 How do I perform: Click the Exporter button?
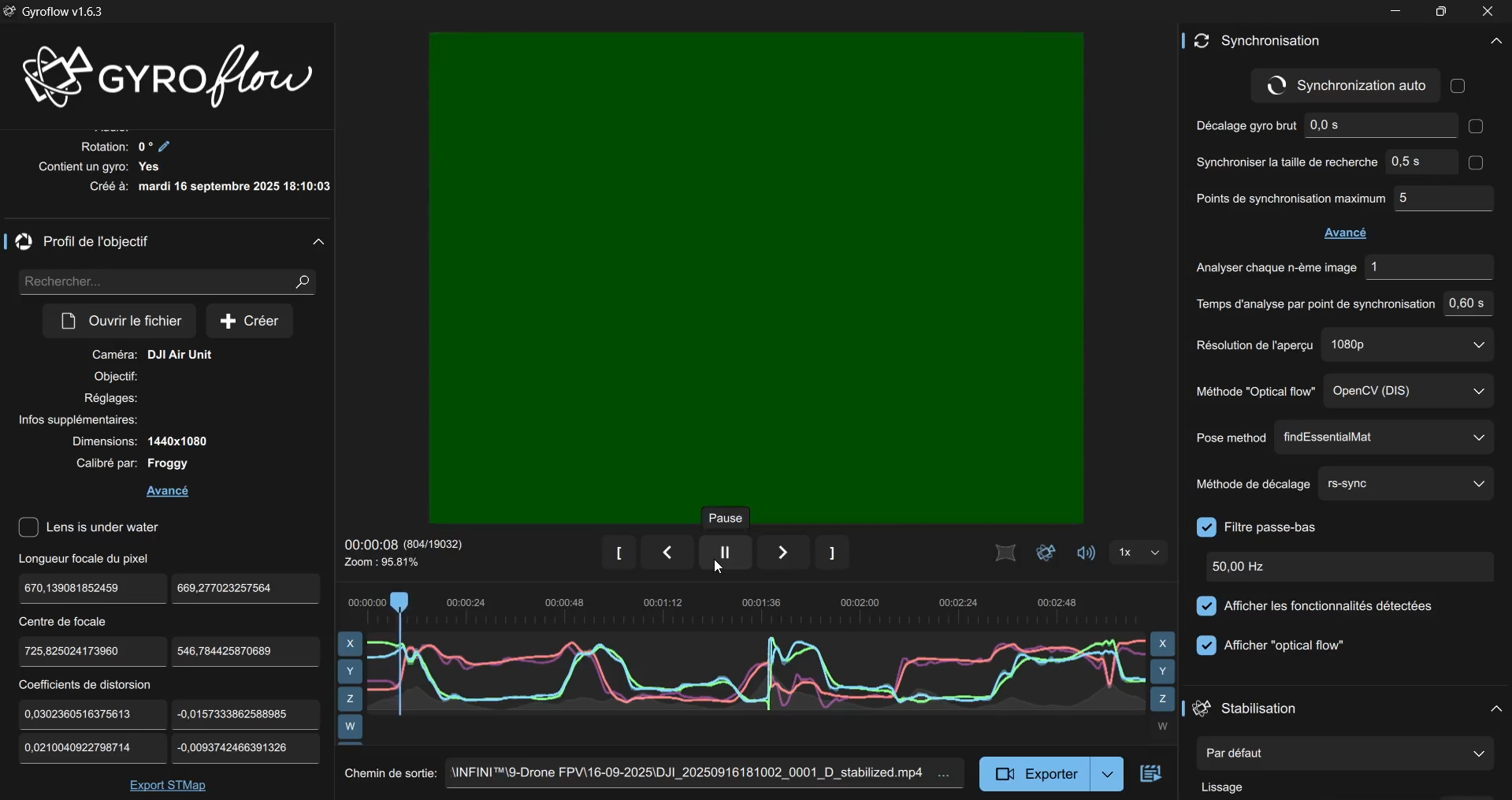[1035, 774]
